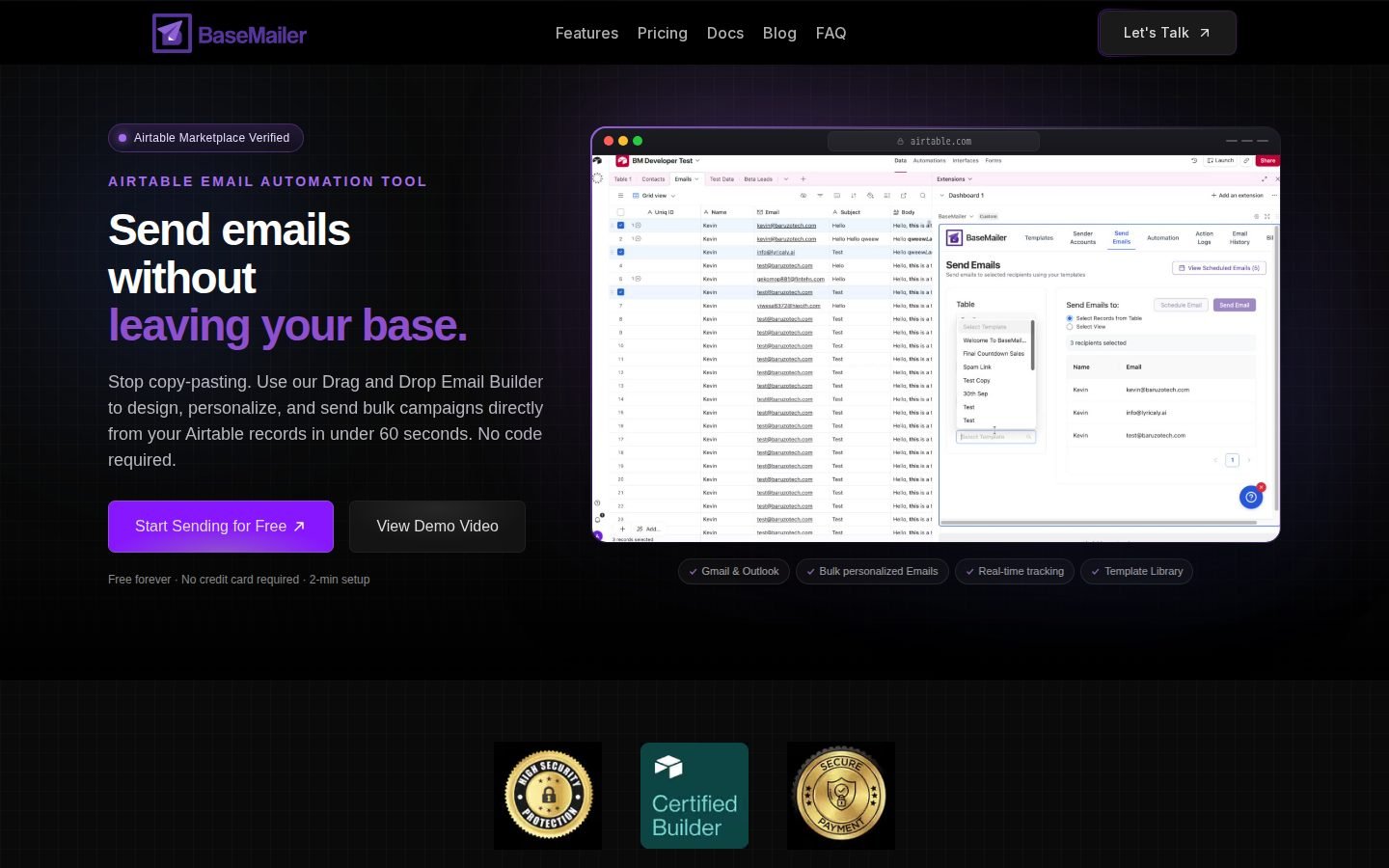The image size is (1389, 868).
Task: Click the red Share button
Action: pos(1267,160)
